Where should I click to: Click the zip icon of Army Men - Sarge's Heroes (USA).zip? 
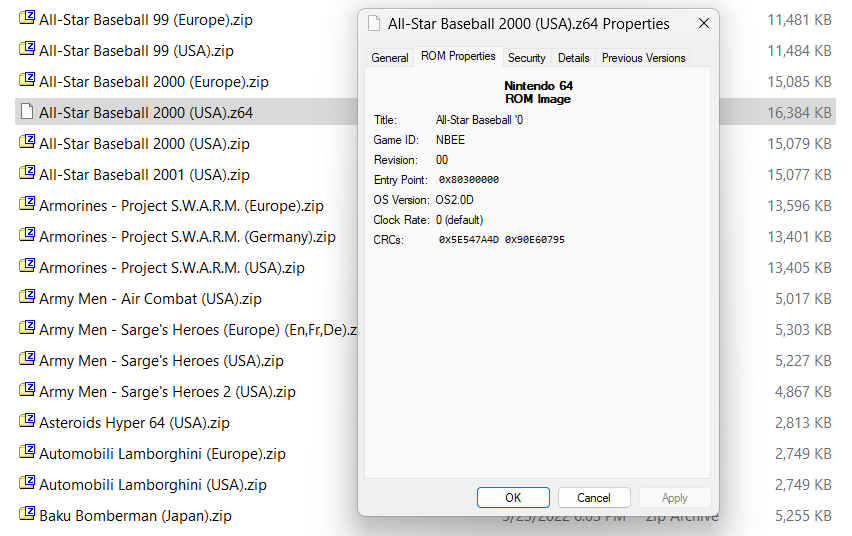click(27, 359)
